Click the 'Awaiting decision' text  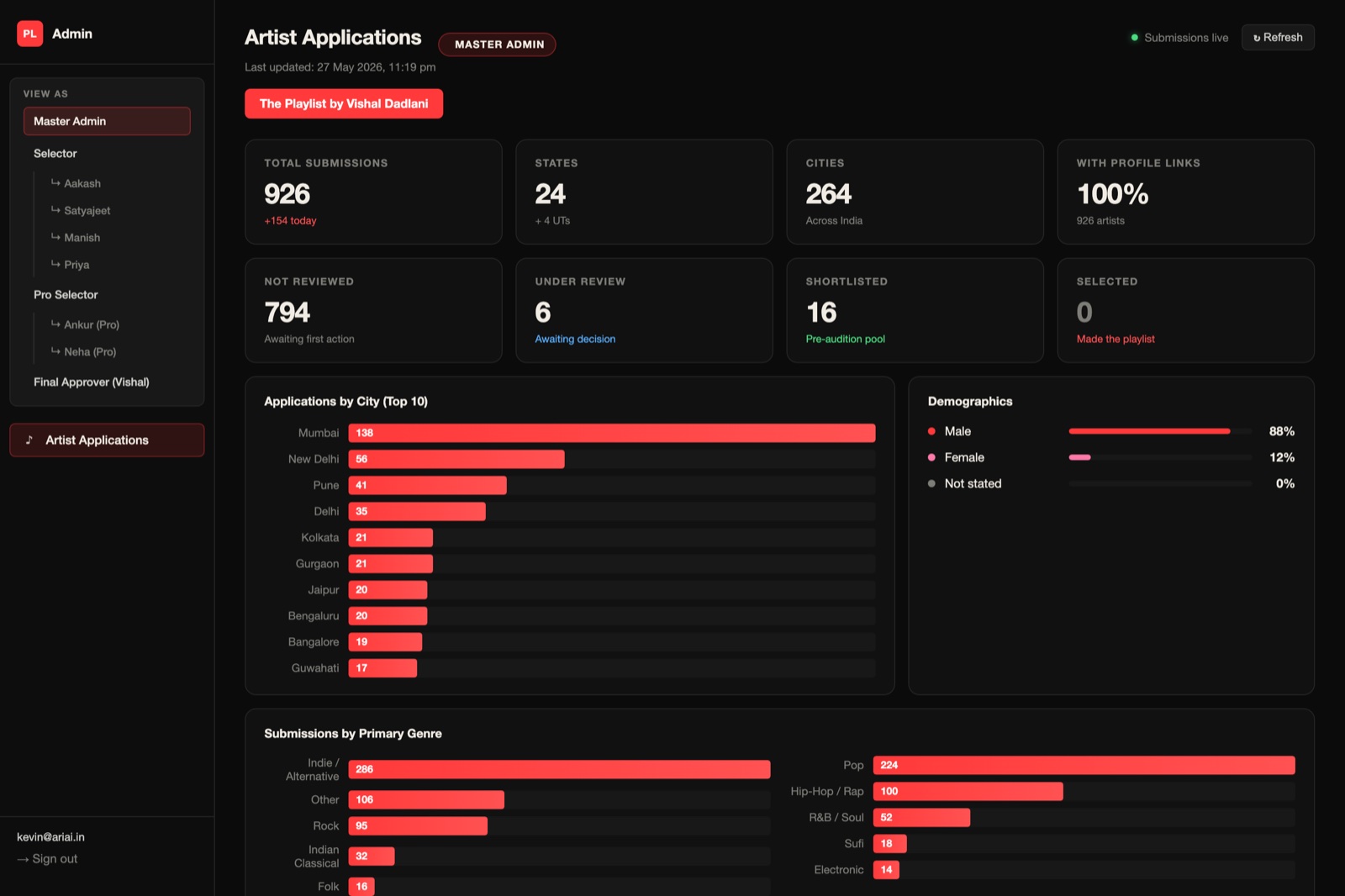[x=575, y=339]
